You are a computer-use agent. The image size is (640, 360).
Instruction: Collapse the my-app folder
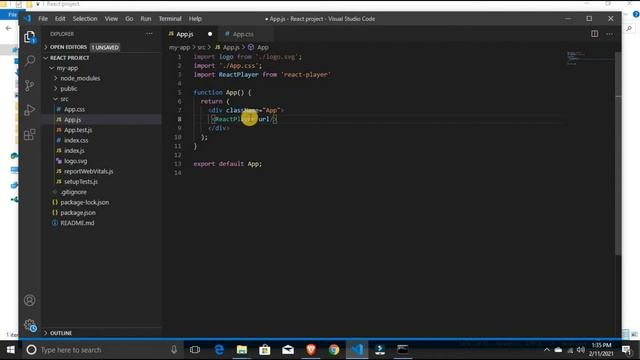67,68
